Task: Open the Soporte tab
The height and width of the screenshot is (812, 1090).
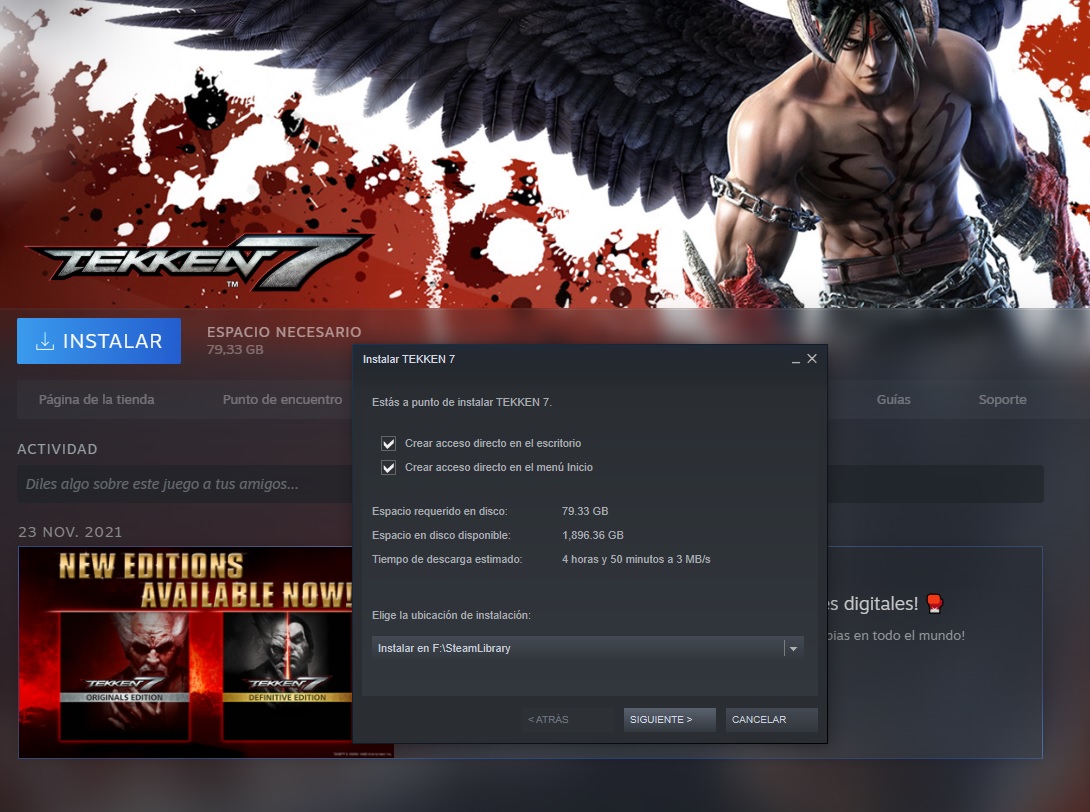Action: pos(1002,400)
